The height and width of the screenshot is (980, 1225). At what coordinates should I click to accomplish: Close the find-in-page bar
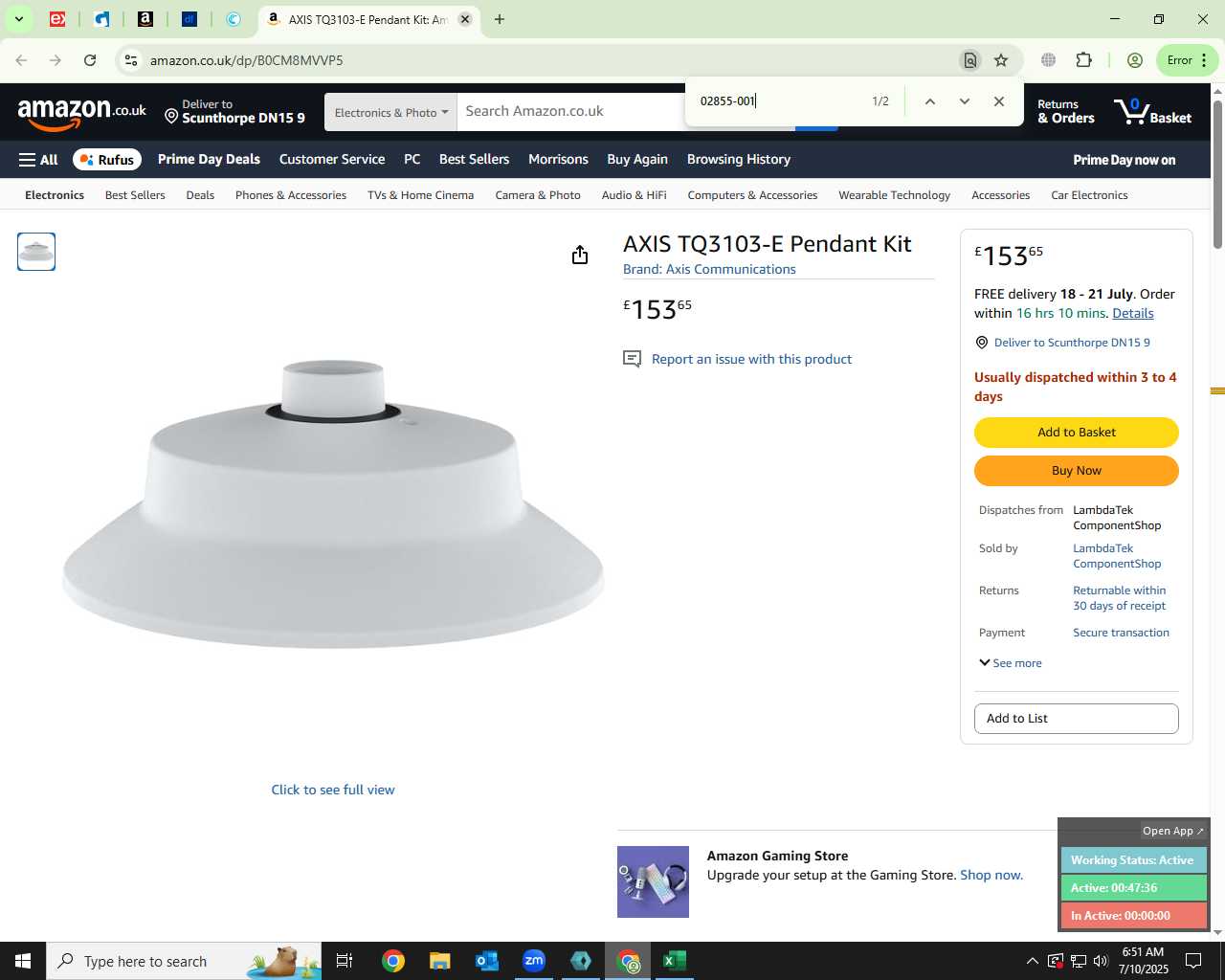(x=999, y=101)
